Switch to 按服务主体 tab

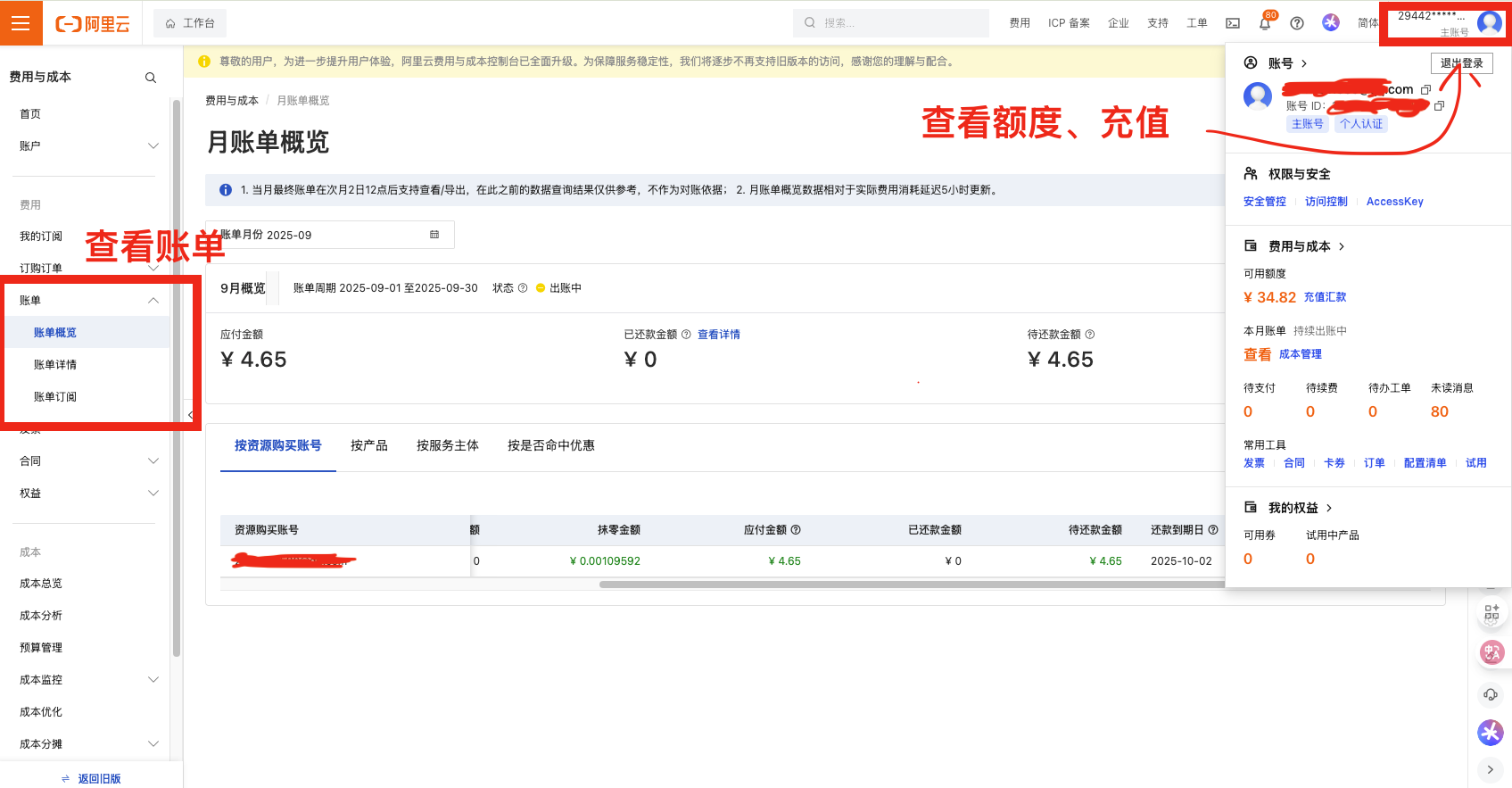[x=448, y=445]
